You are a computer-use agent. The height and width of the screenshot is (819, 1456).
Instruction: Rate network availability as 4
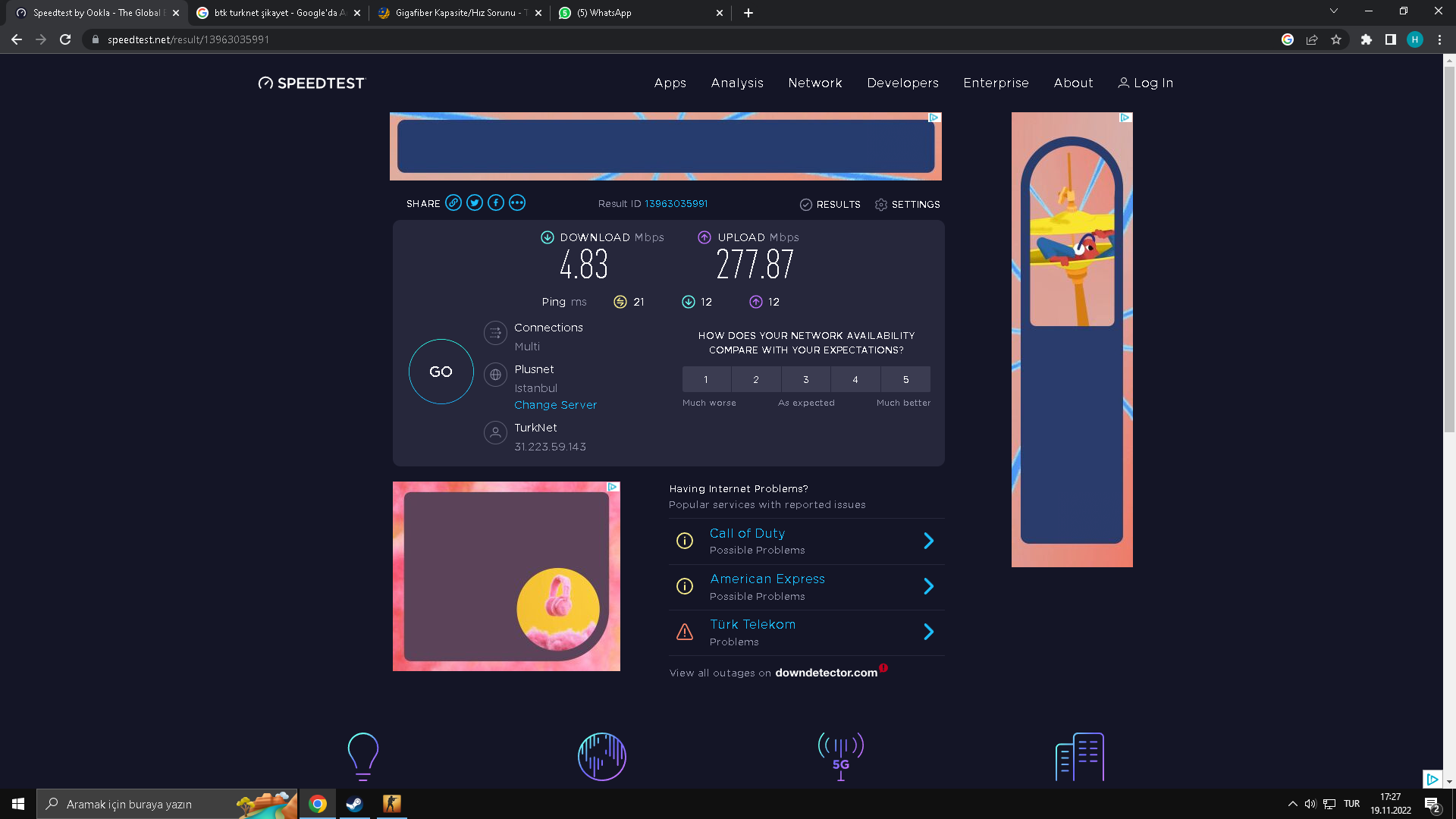click(x=855, y=379)
